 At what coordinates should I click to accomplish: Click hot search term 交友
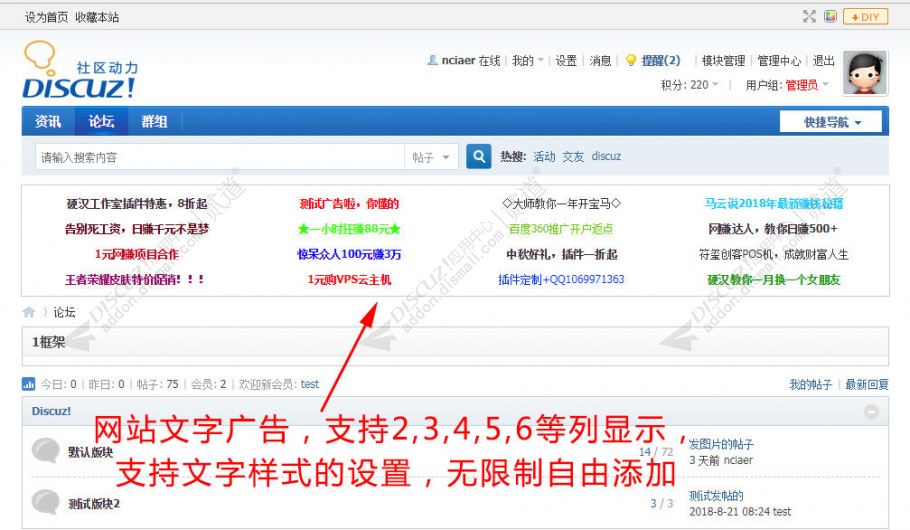(x=573, y=157)
